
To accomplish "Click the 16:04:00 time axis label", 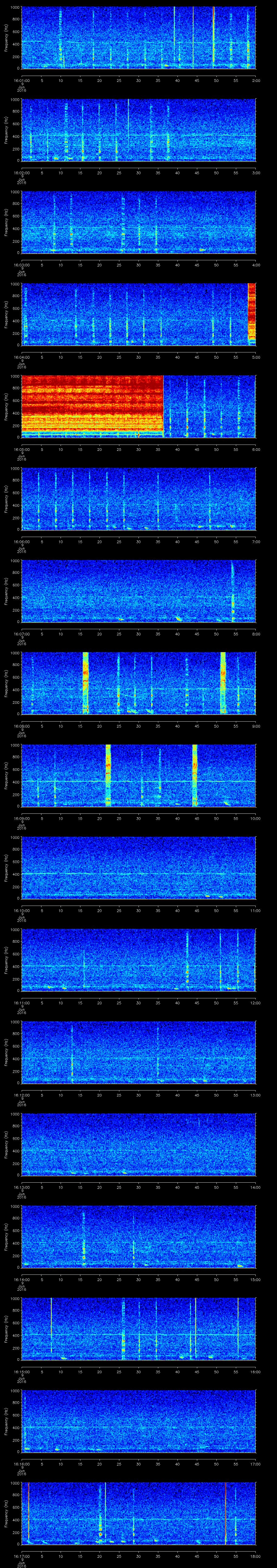I will (x=21, y=357).
